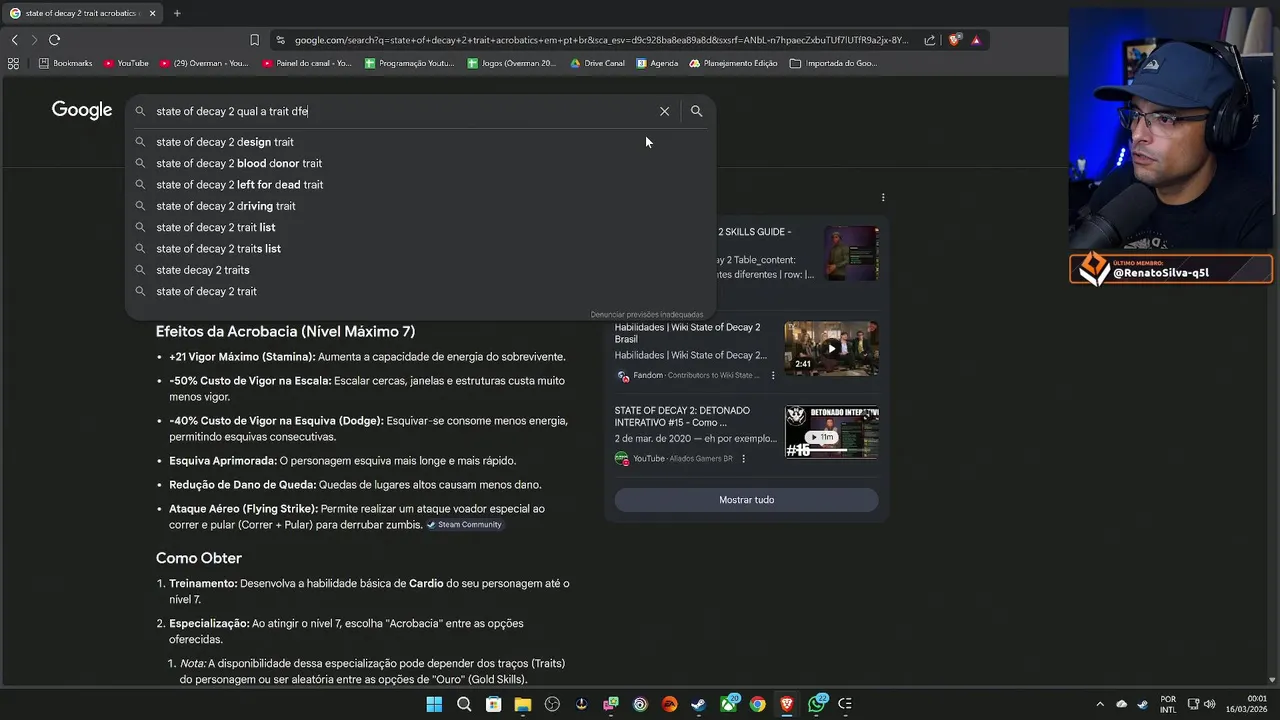Open the Steam Community source chip
This screenshot has width=1280, height=720.
coord(464,525)
